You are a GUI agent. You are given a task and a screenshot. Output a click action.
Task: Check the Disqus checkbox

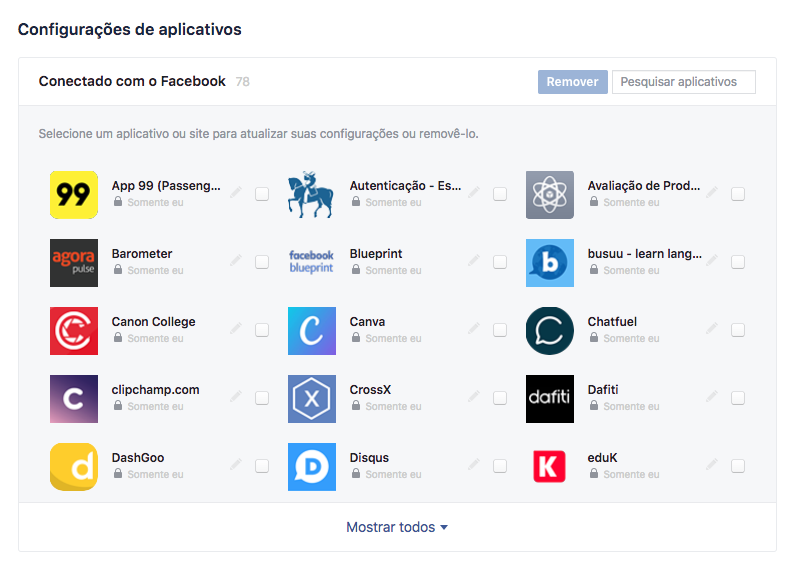pos(500,466)
